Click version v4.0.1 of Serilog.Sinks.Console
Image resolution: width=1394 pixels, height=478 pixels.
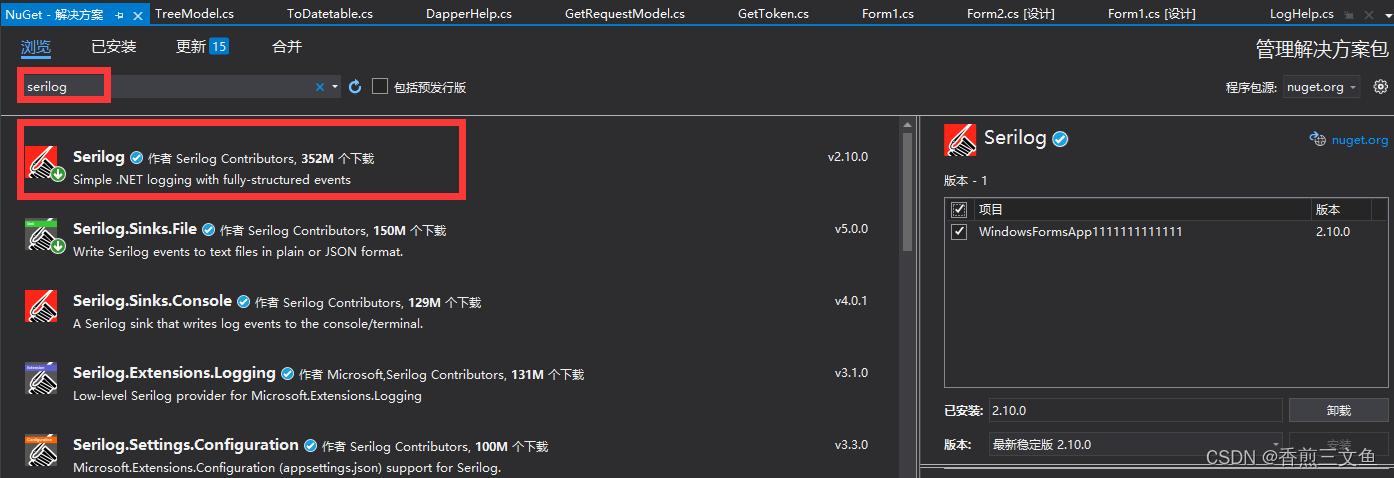pos(851,301)
